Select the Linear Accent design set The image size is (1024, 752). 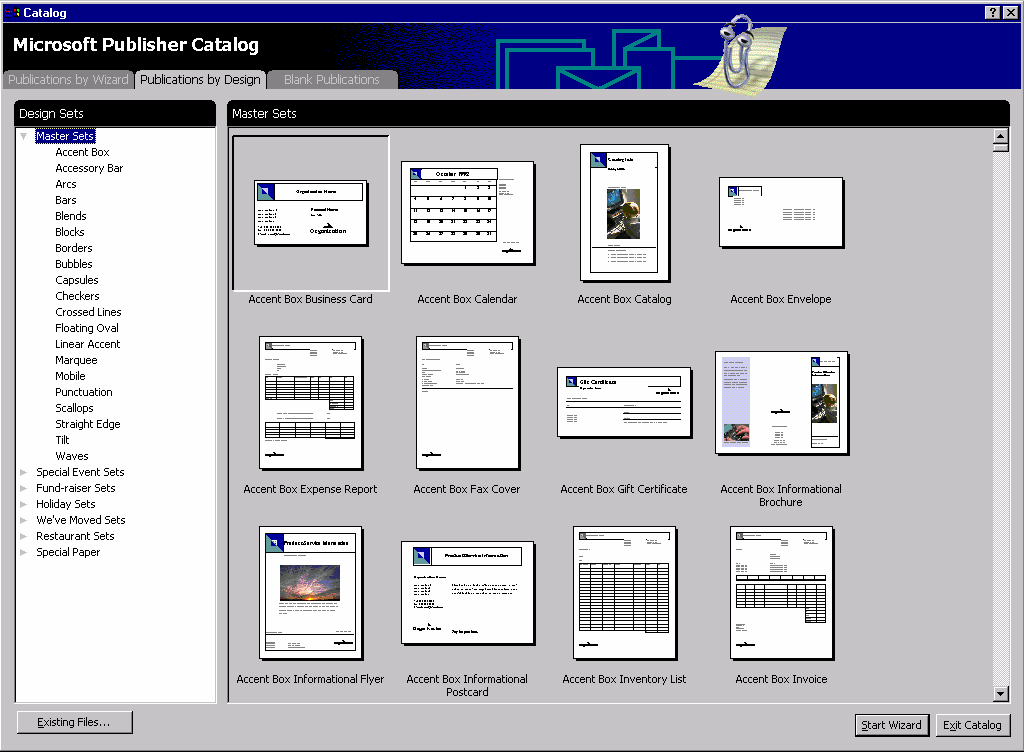coord(88,344)
